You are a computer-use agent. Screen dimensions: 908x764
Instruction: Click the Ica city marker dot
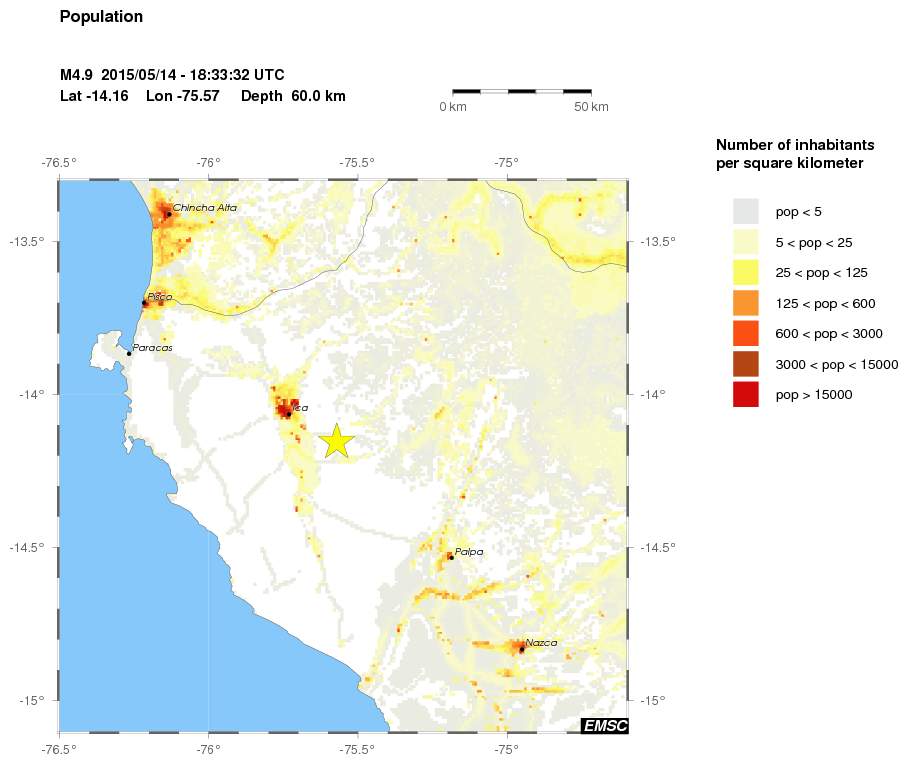[x=288, y=413]
